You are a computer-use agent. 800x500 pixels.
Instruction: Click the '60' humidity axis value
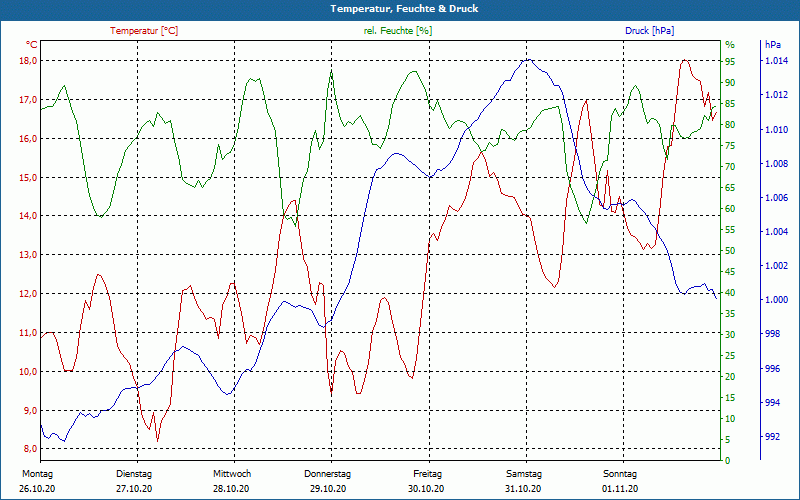(730, 209)
